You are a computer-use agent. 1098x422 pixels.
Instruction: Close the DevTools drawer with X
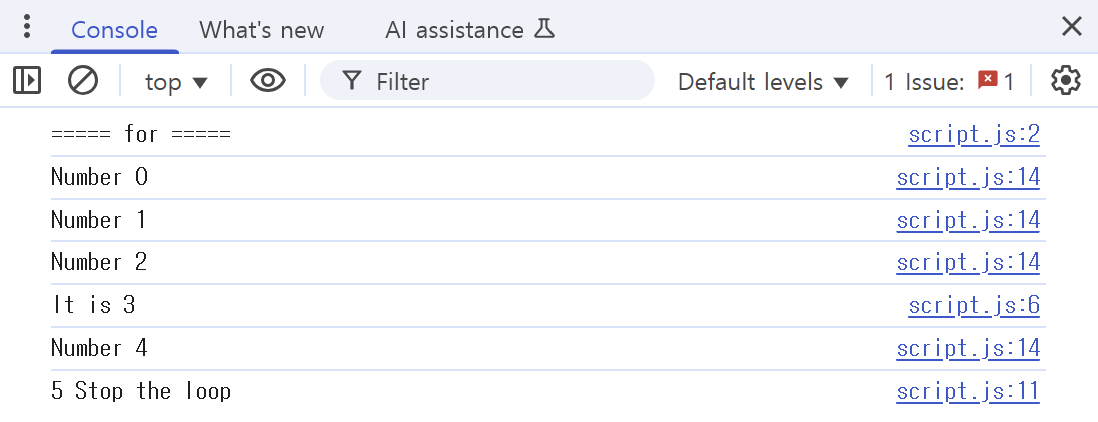pyautogui.click(x=1071, y=27)
